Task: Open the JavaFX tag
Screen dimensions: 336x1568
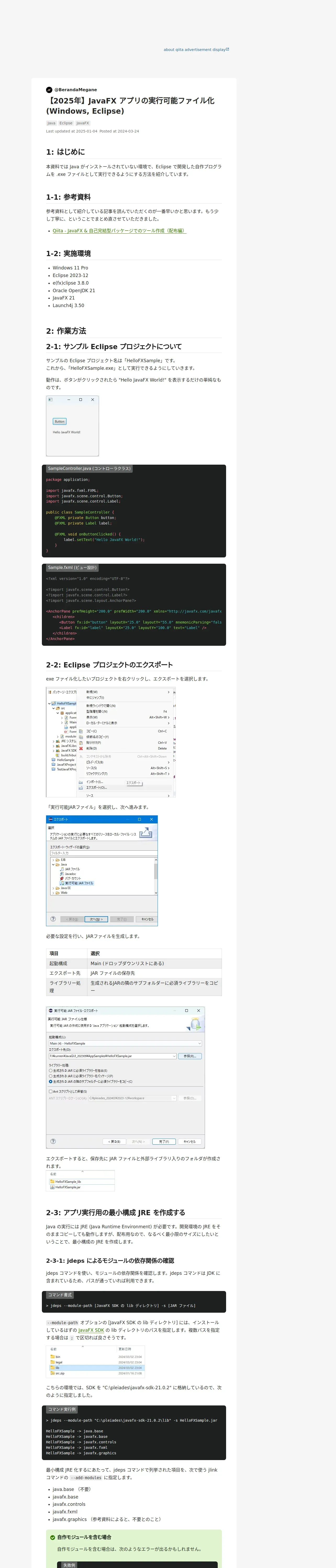Action: [x=82, y=123]
